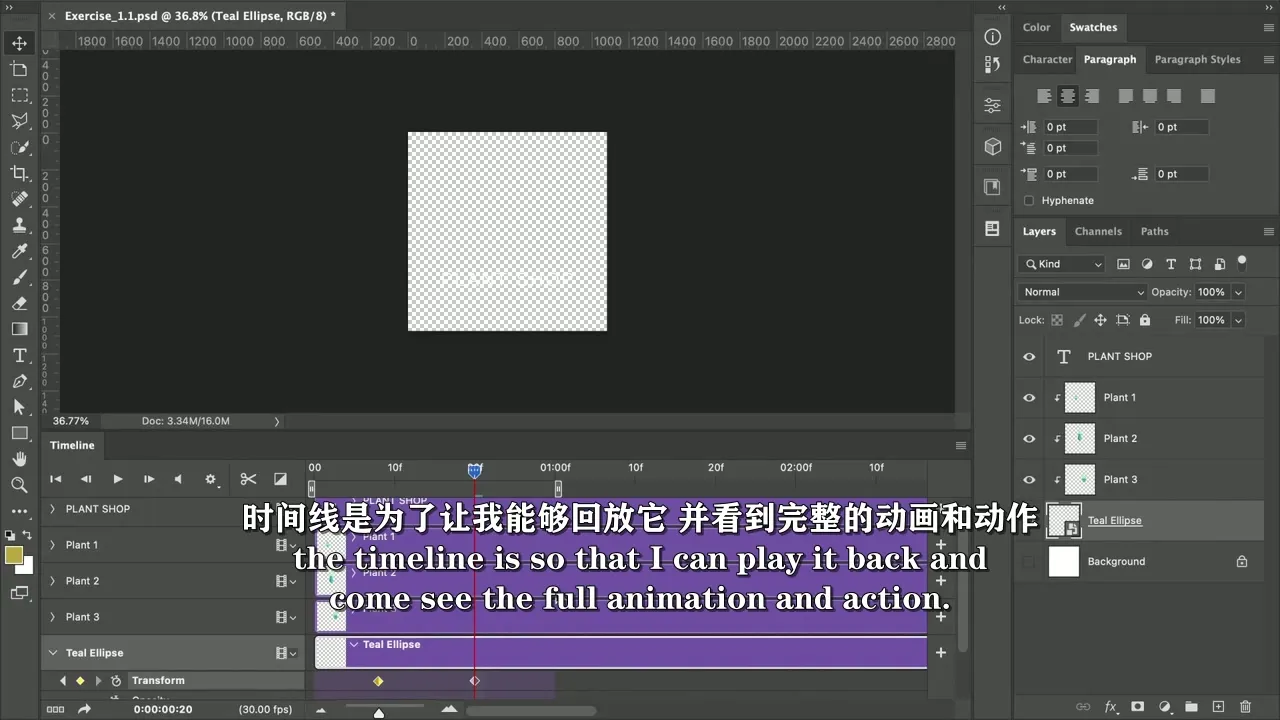Select the Crop tool
Viewport: 1280px width, 720px height.
(x=19, y=173)
